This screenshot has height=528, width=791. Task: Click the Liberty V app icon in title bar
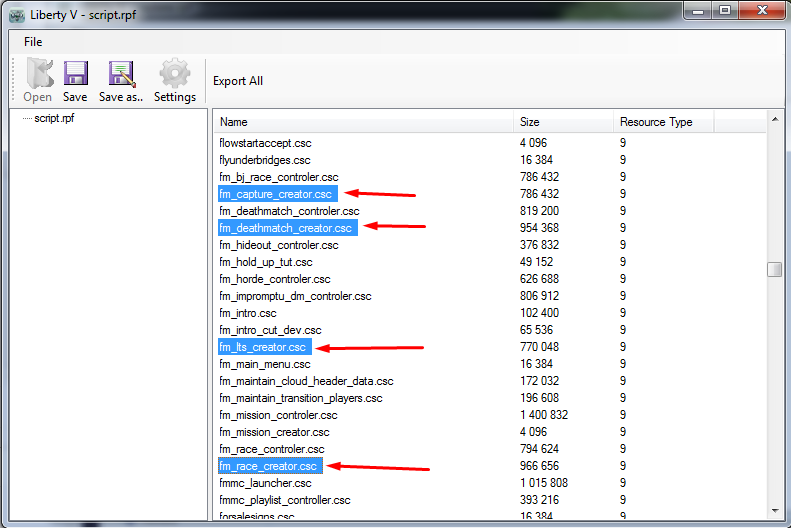pyautogui.click(x=17, y=16)
